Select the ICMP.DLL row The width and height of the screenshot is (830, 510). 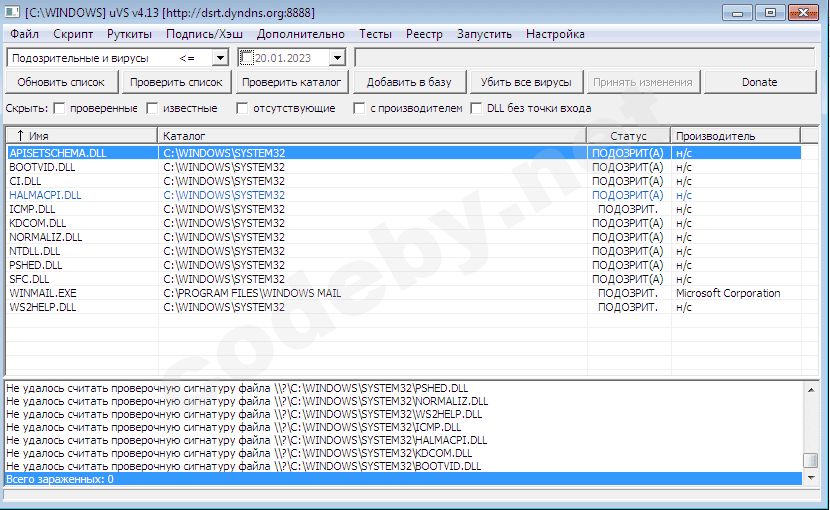404,209
